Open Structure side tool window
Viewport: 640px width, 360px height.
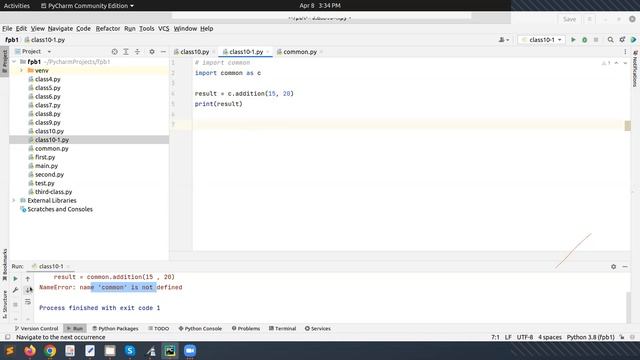point(5,304)
